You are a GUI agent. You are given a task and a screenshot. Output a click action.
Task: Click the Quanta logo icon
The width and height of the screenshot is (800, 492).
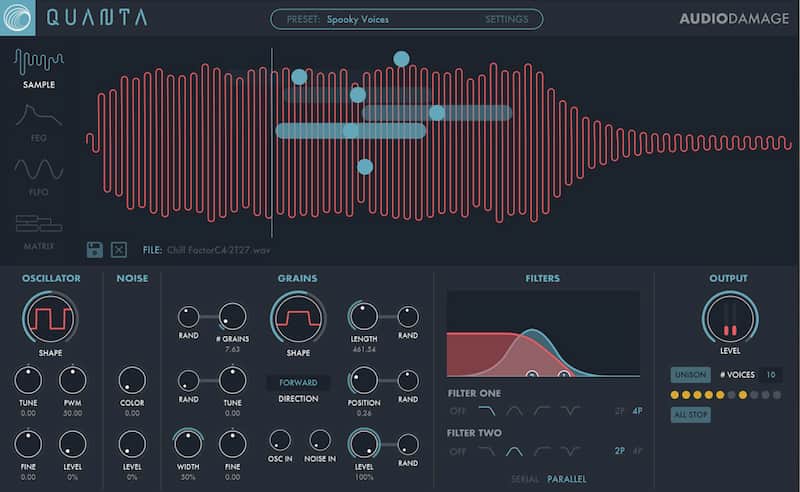point(17,18)
